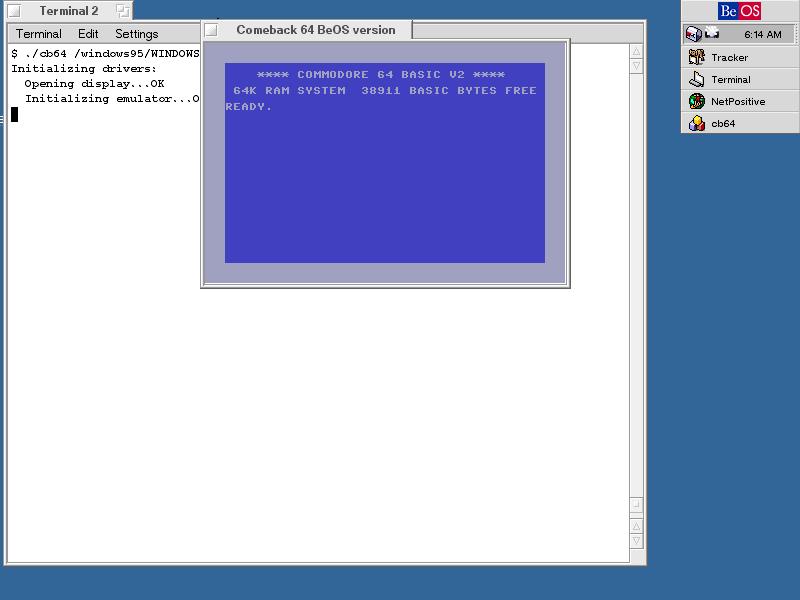The image size is (800, 600).
Task: Click the 'Initializing drivers:' line in Terminal
Action: point(84,68)
